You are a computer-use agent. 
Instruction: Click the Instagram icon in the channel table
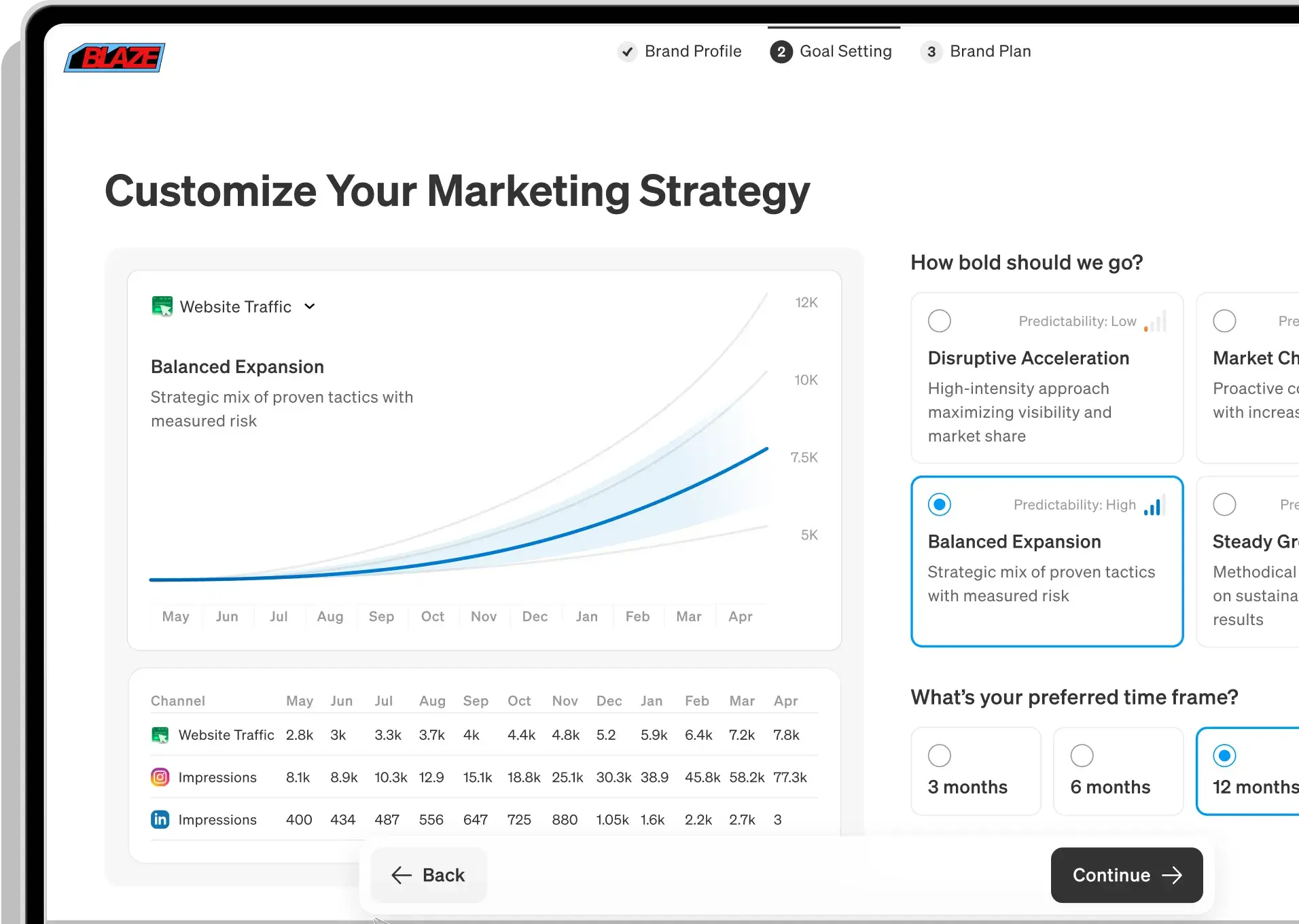click(x=160, y=777)
